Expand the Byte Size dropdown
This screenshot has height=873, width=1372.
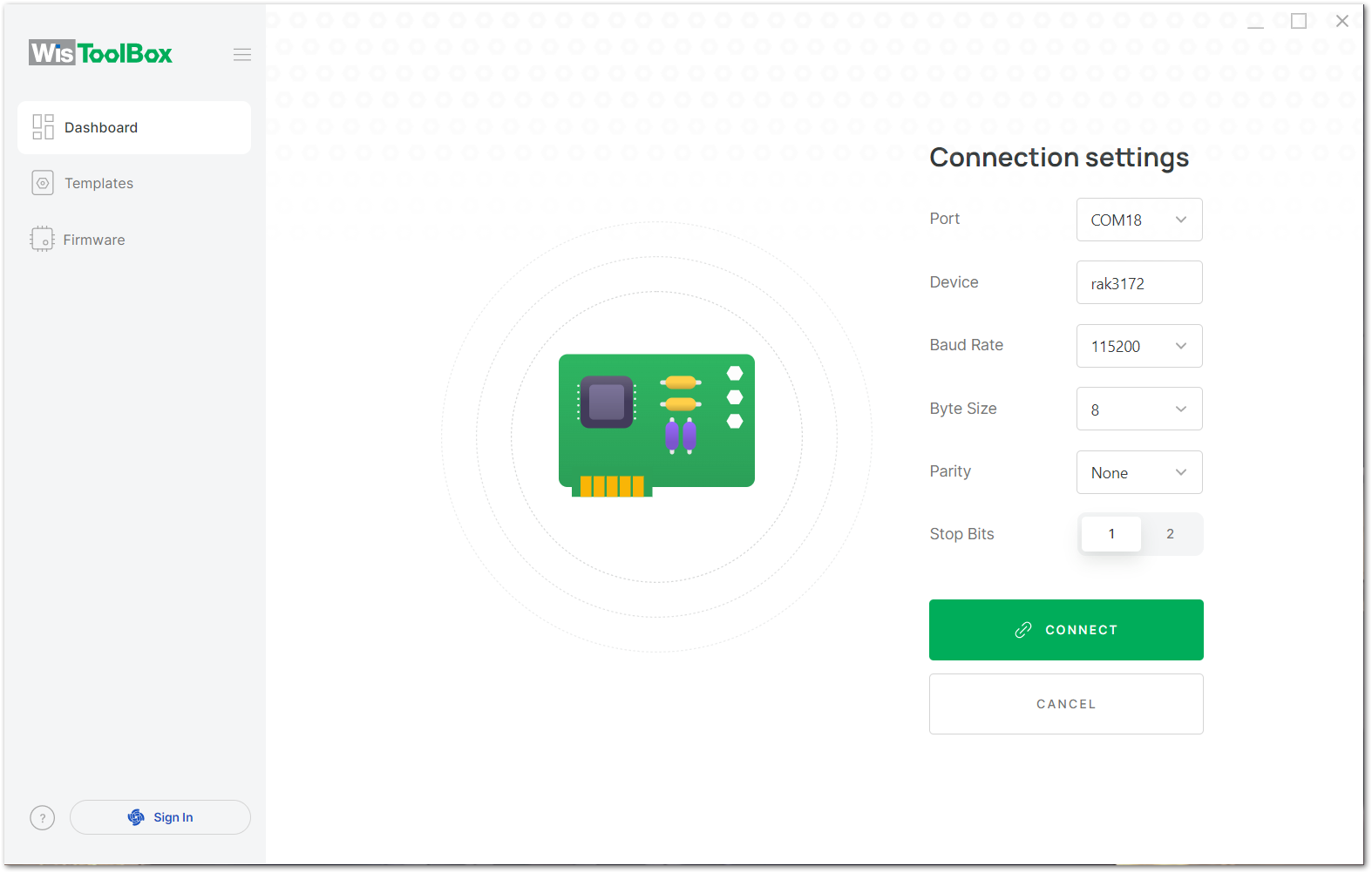click(x=1139, y=409)
